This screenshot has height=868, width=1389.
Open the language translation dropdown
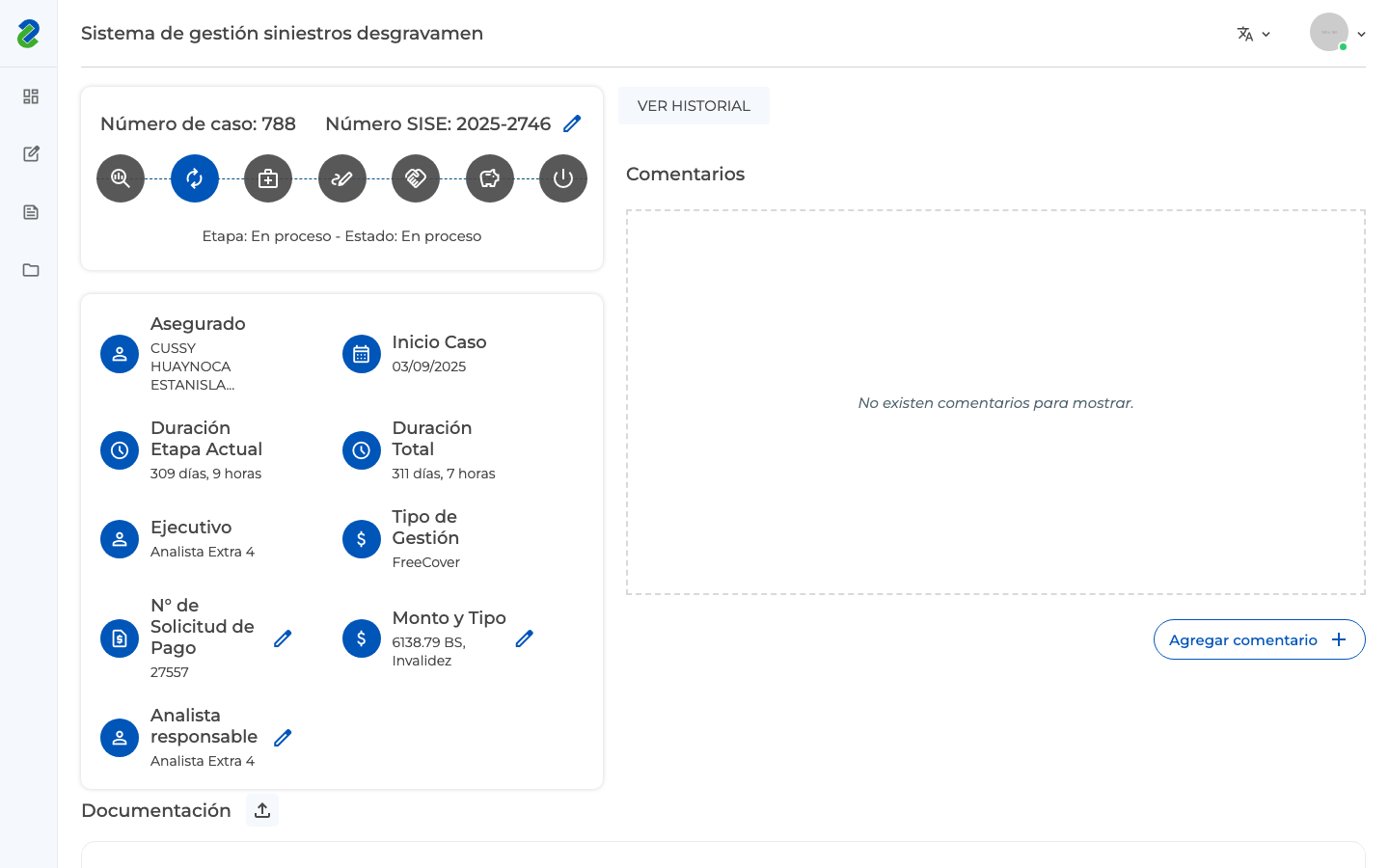(1254, 34)
